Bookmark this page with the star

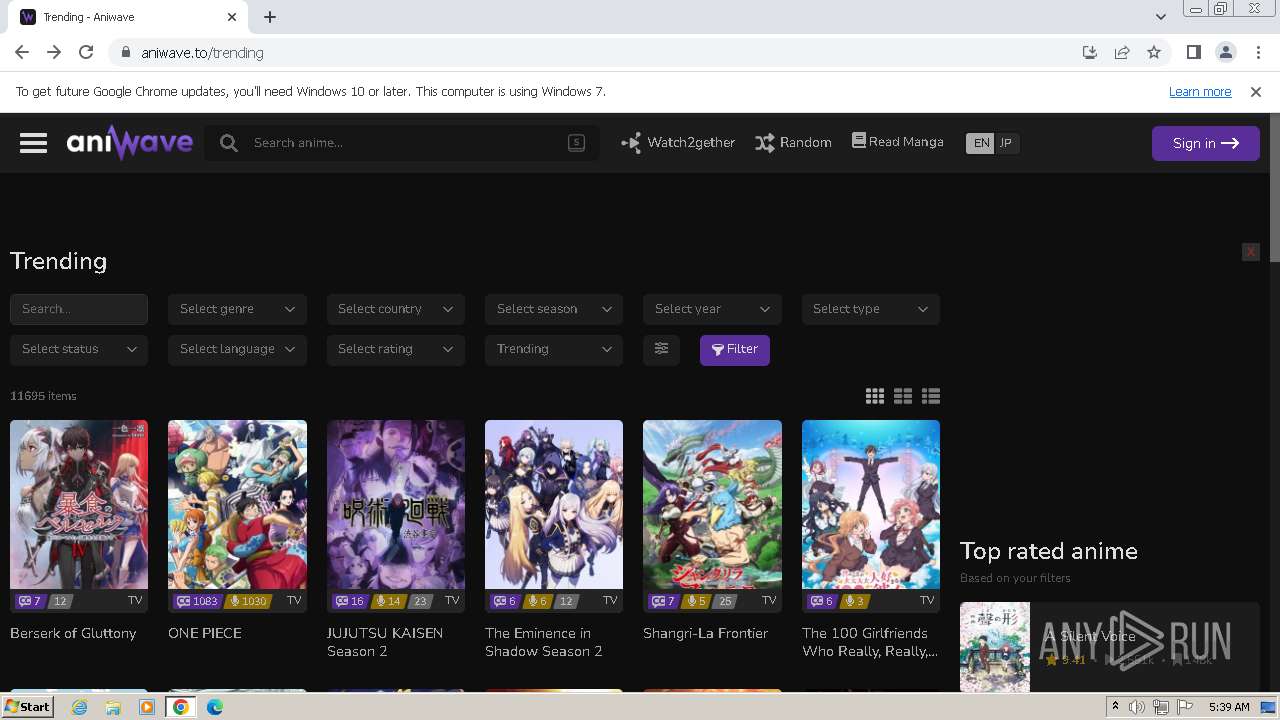pyautogui.click(x=1154, y=52)
